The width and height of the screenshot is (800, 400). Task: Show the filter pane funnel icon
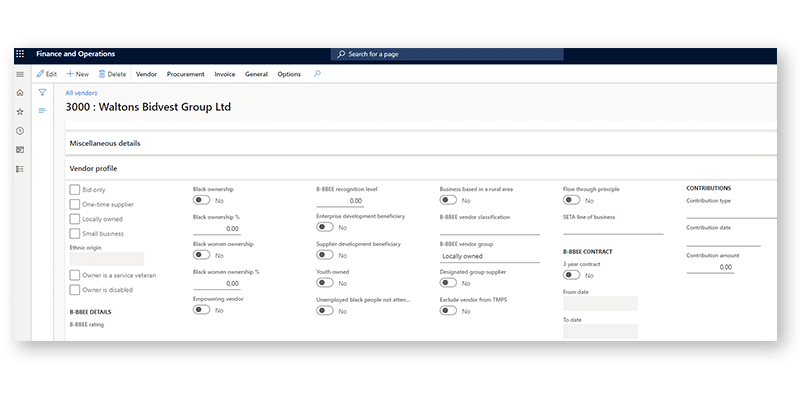tap(43, 92)
